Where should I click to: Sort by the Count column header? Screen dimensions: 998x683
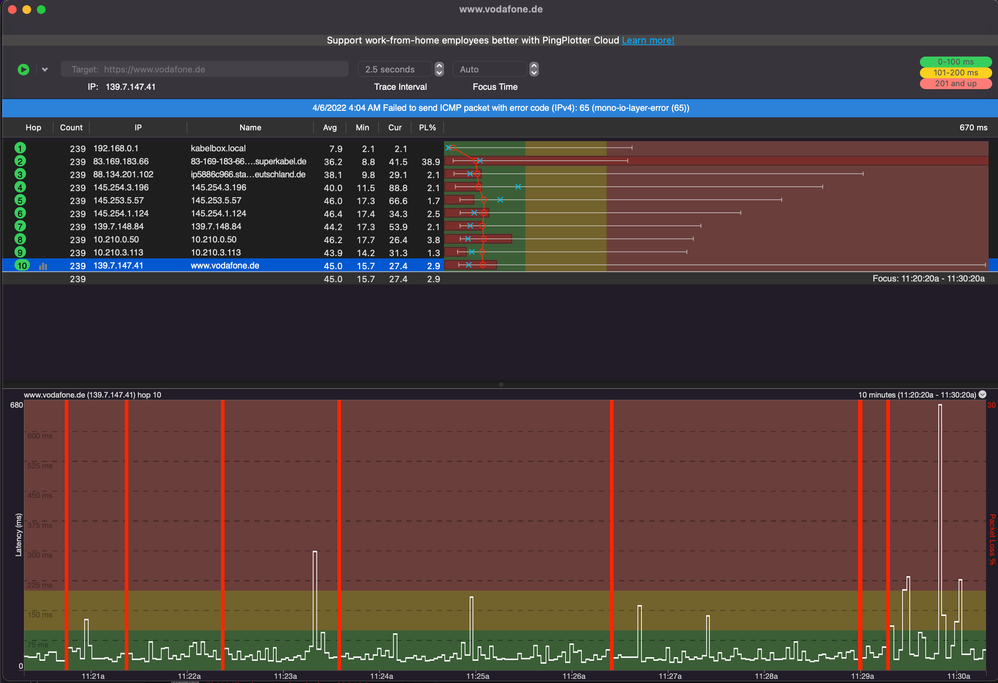(x=71, y=127)
